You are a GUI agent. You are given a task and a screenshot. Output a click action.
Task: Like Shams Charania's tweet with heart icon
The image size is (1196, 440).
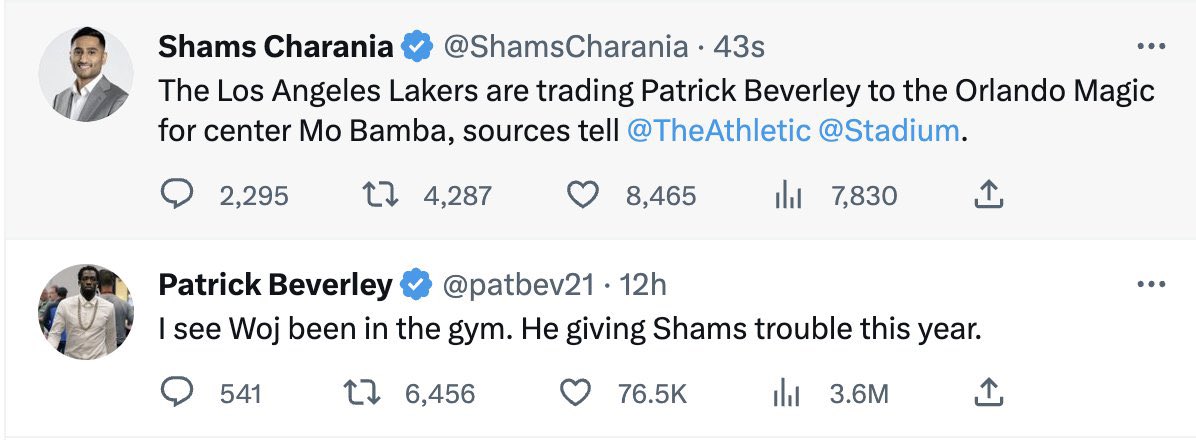click(x=584, y=195)
